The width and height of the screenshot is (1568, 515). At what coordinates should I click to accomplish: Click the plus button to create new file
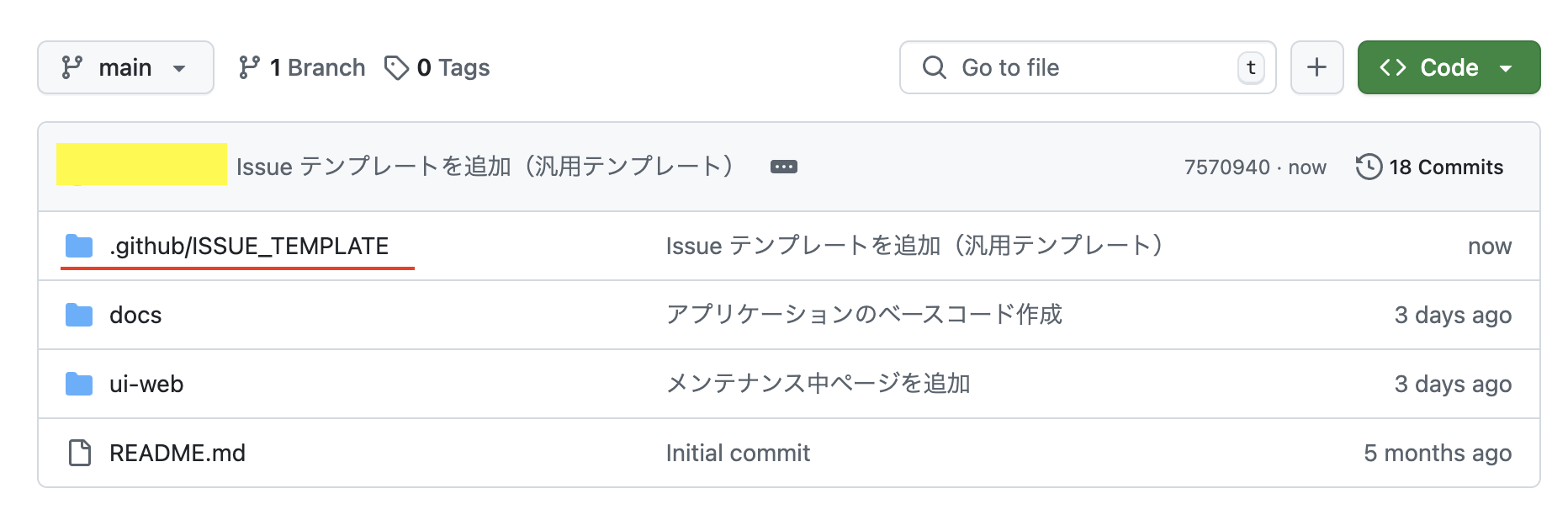click(x=1317, y=67)
